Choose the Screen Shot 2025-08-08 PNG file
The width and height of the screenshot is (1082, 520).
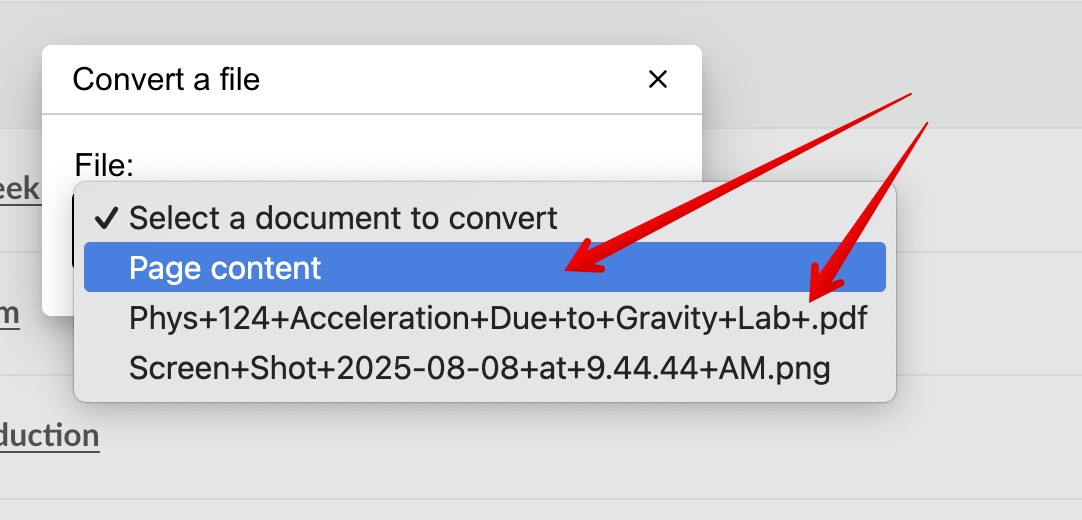tap(479, 369)
